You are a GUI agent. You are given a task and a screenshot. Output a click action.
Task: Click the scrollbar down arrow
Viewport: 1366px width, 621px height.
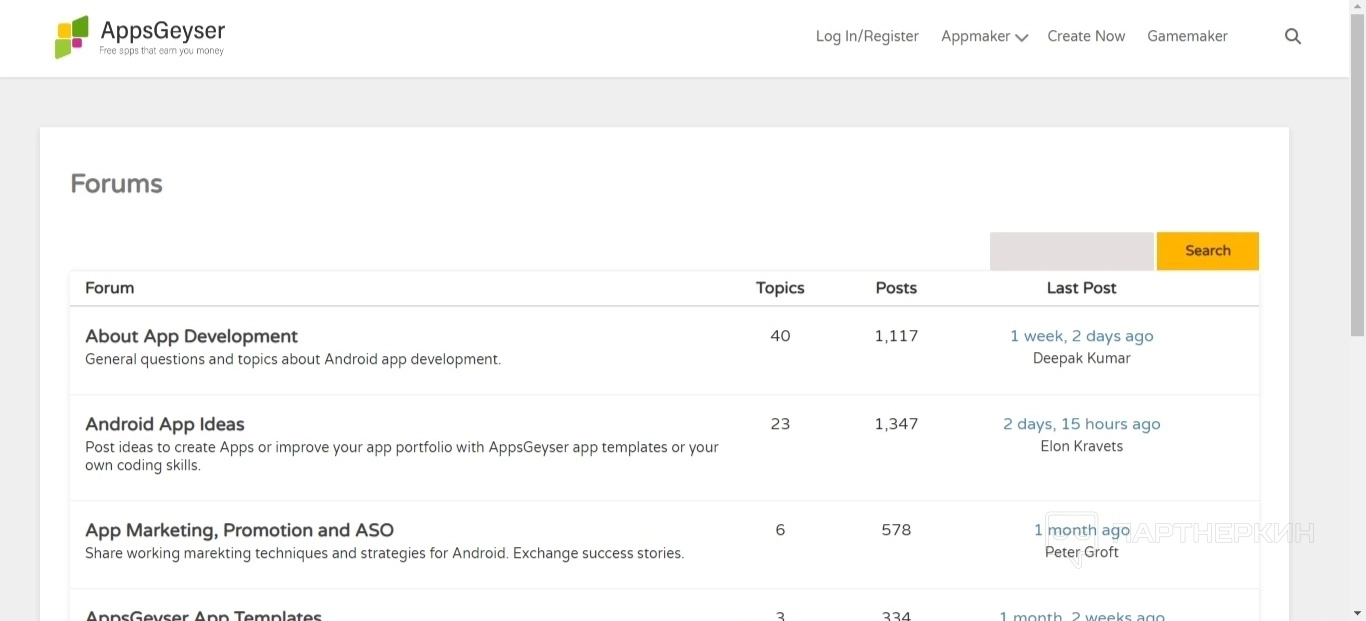(1357, 612)
